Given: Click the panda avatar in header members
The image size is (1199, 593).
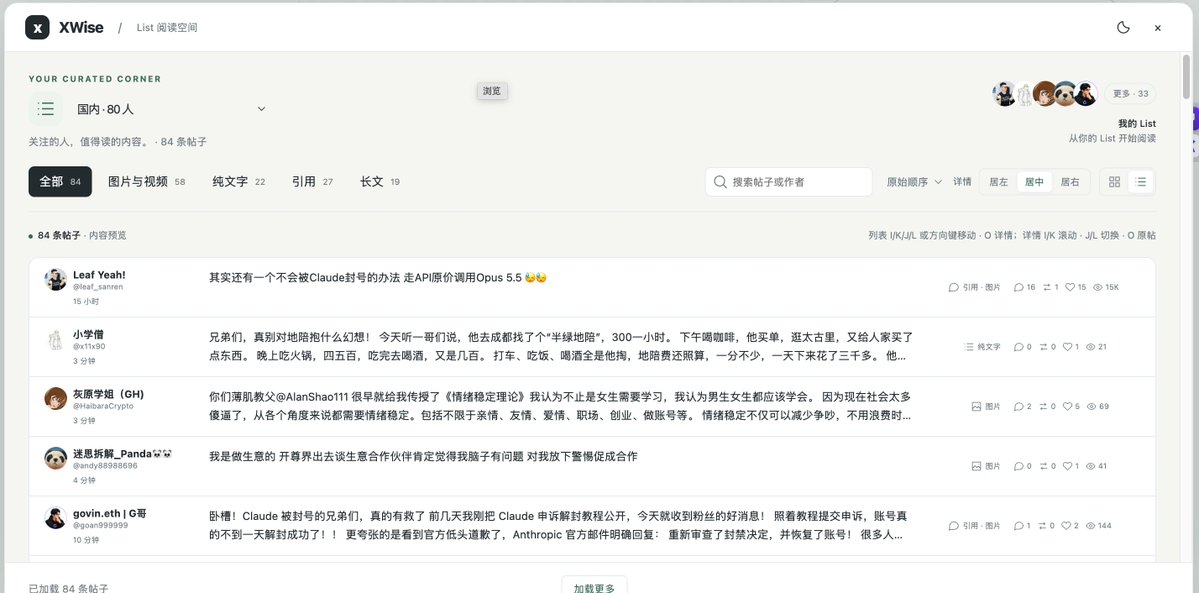Looking at the screenshot, I should coord(1065,94).
